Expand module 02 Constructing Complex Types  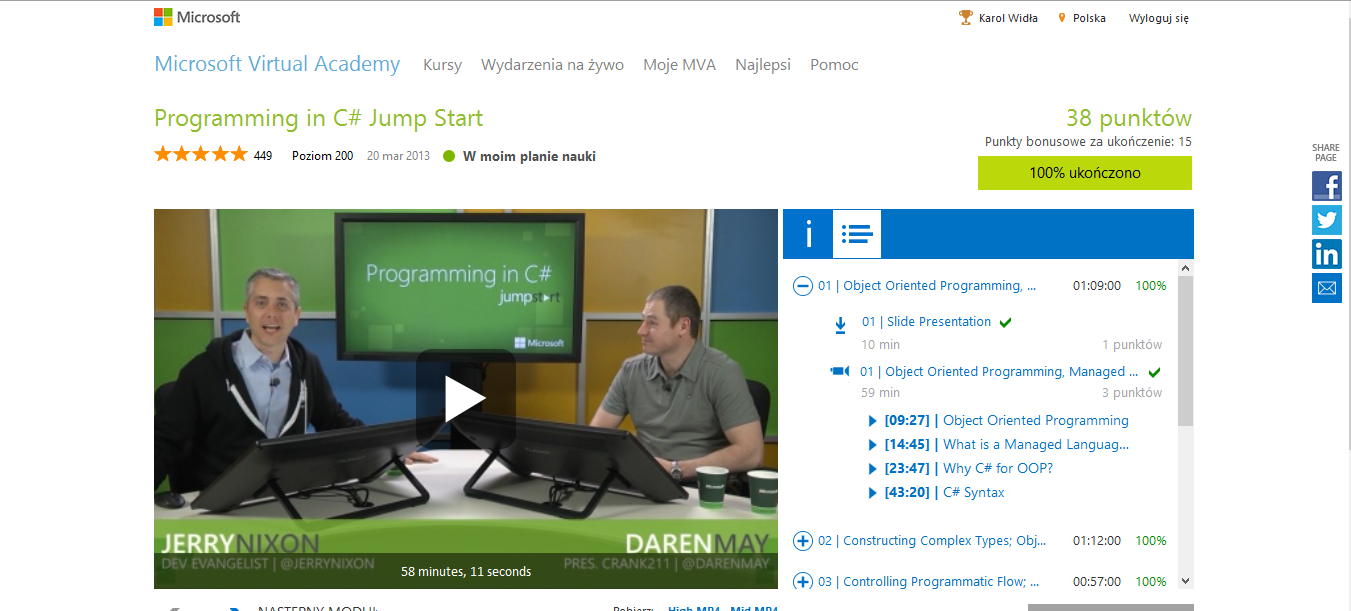coord(802,541)
